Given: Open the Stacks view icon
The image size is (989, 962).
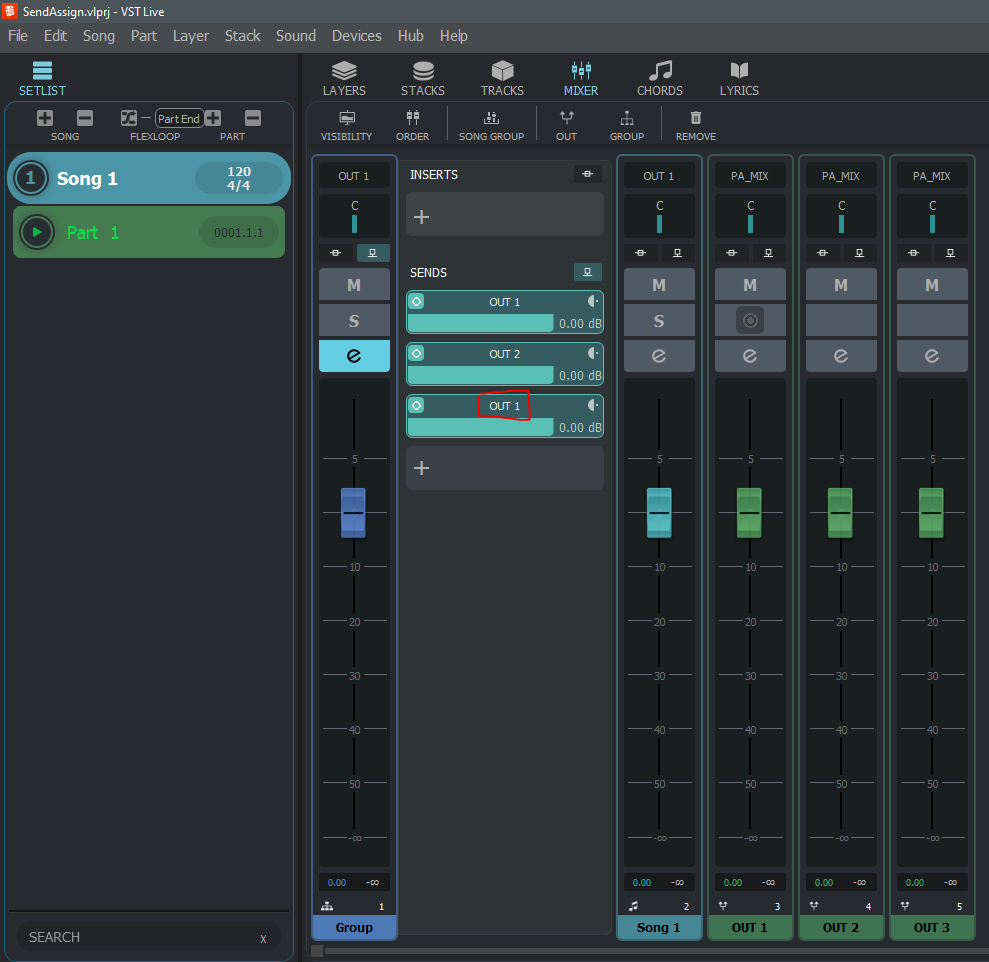Looking at the screenshot, I should tap(423, 71).
